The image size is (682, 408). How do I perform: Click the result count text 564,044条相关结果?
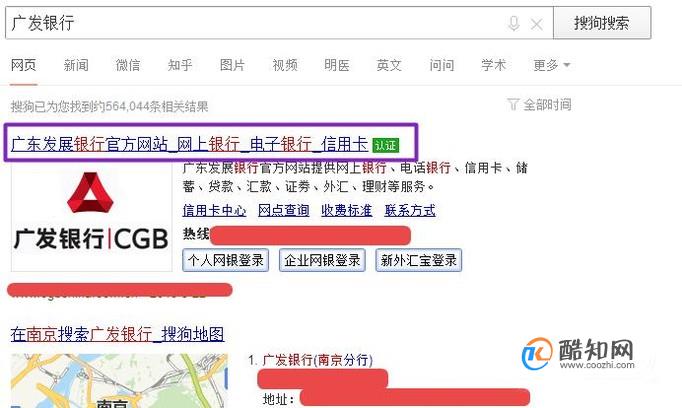pos(157,107)
